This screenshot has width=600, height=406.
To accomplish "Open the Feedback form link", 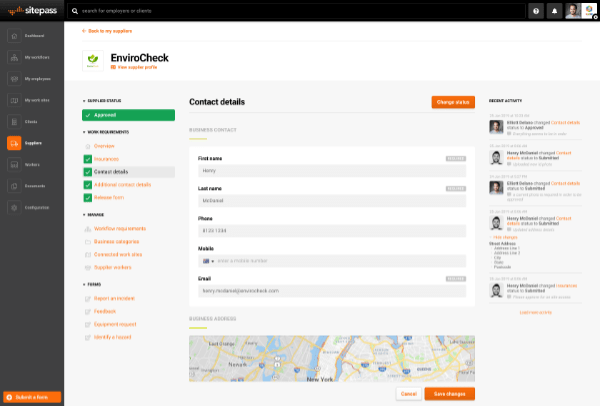I will pos(105,312).
